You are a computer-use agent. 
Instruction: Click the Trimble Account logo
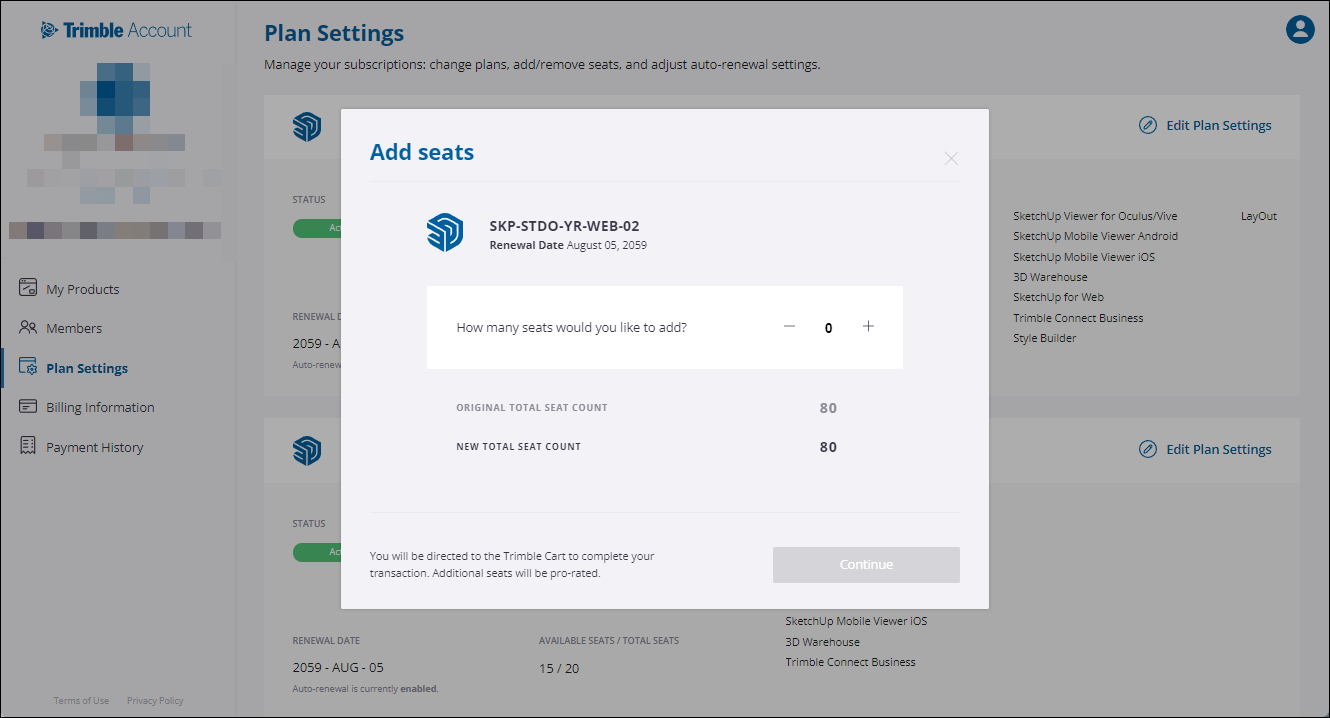pos(116,29)
